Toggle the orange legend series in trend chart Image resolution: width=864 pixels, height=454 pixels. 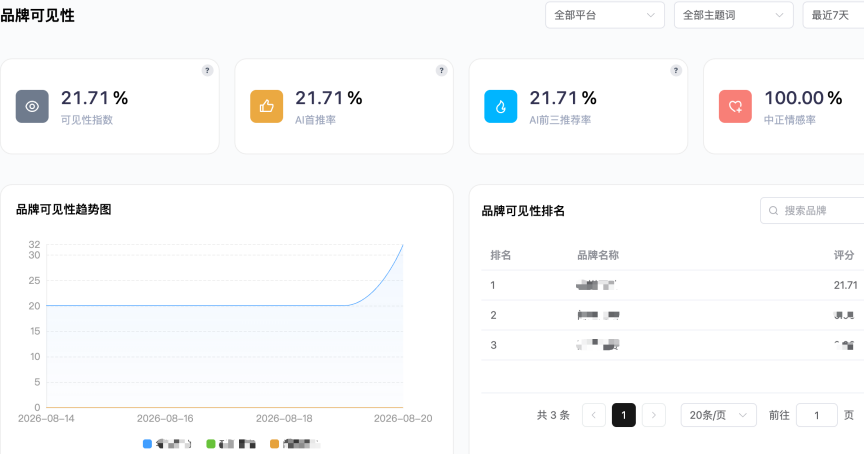295,444
